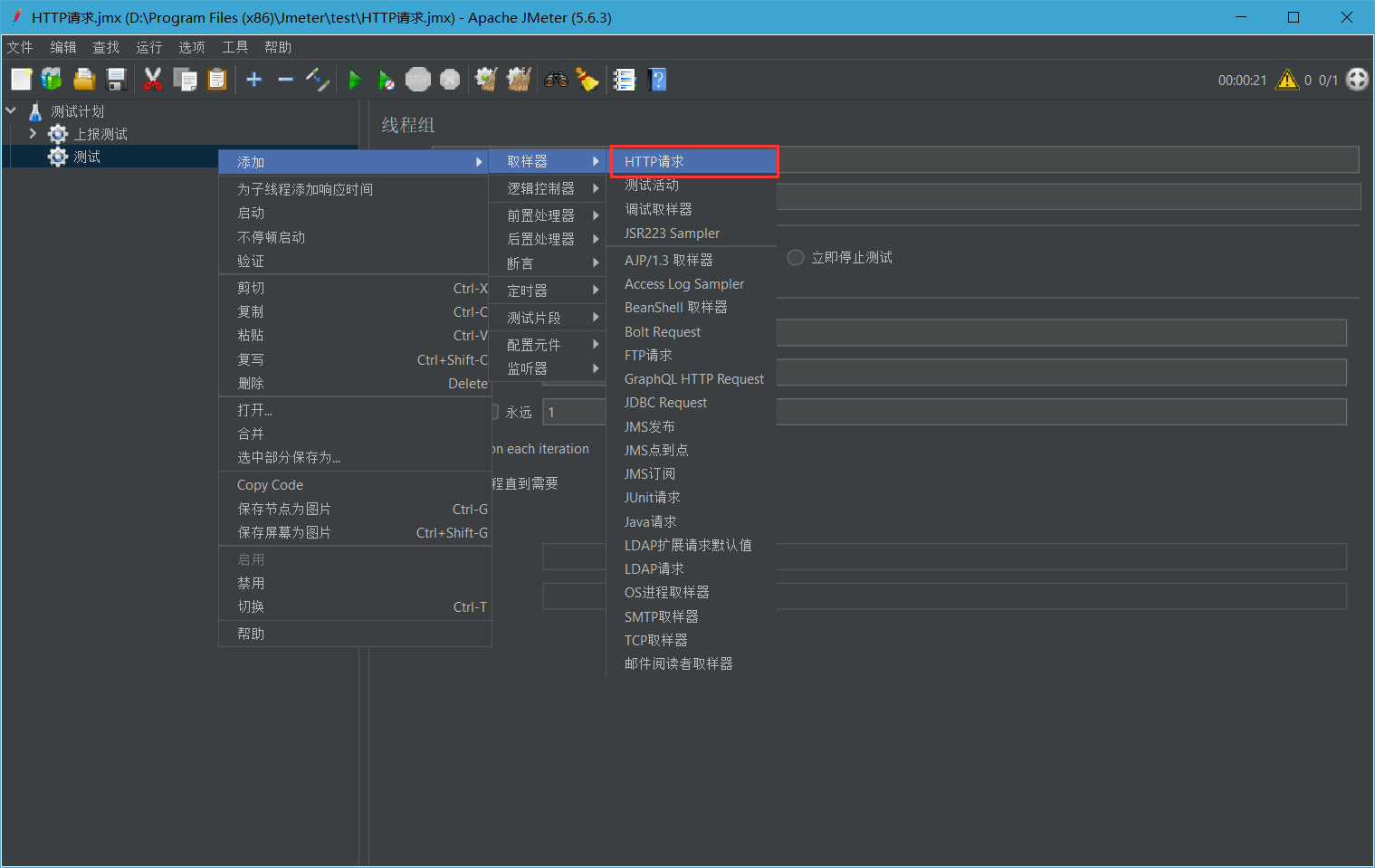The width and height of the screenshot is (1375, 868).
Task: Click the Shutdown round X icon
Action: 450,80
